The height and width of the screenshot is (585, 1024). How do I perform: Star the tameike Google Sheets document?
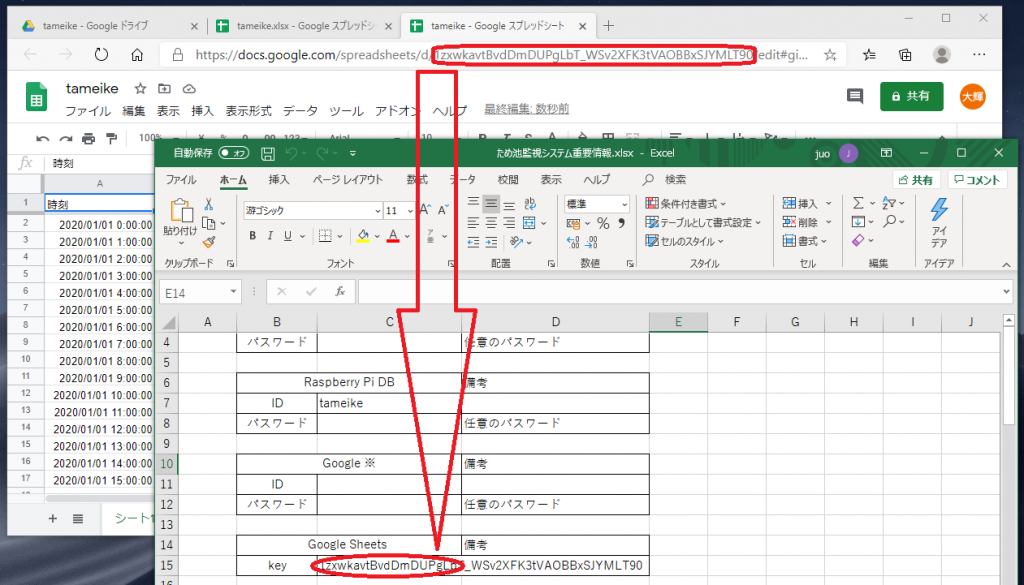coord(141,88)
